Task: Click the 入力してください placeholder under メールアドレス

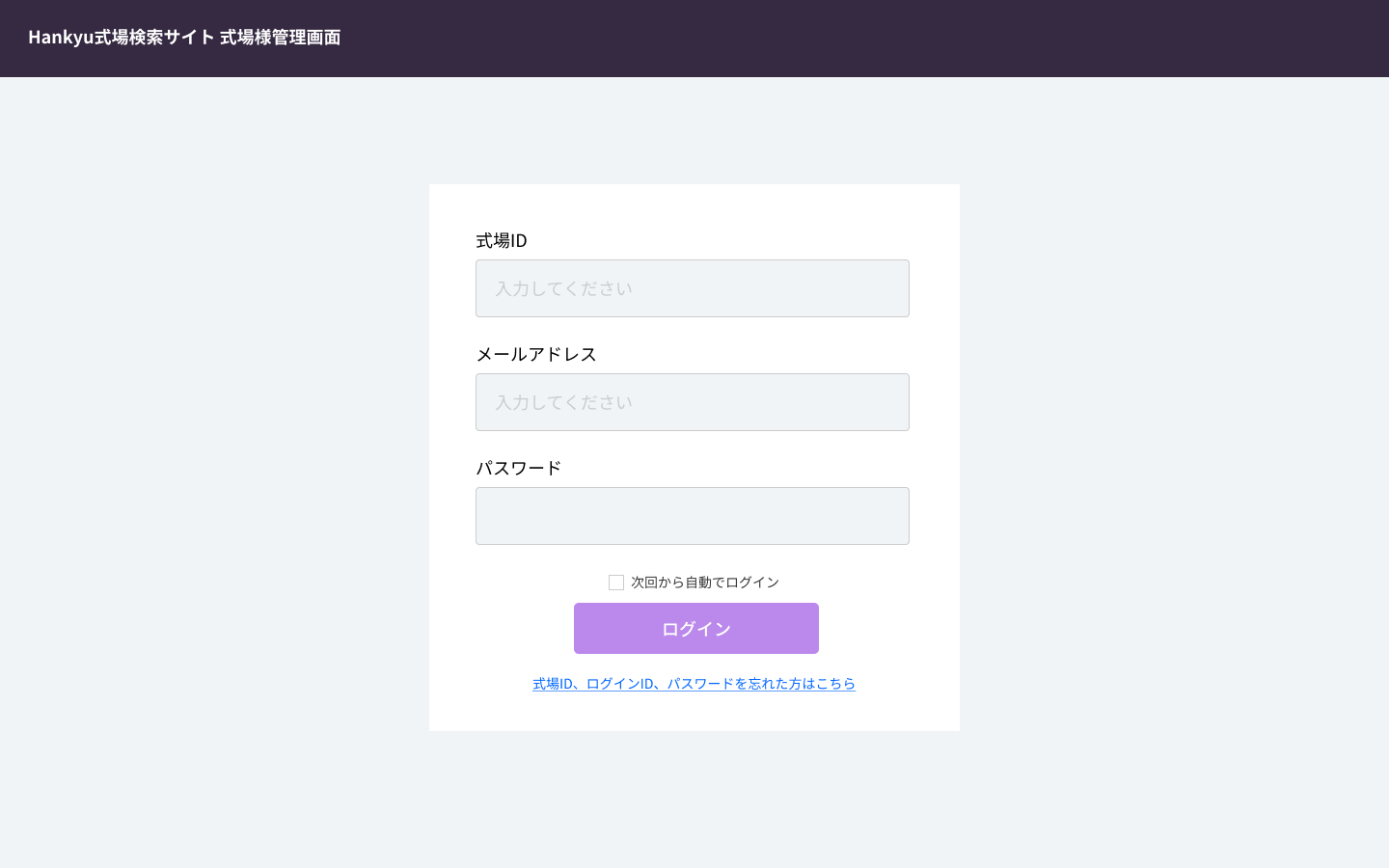Action: pos(564,402)
